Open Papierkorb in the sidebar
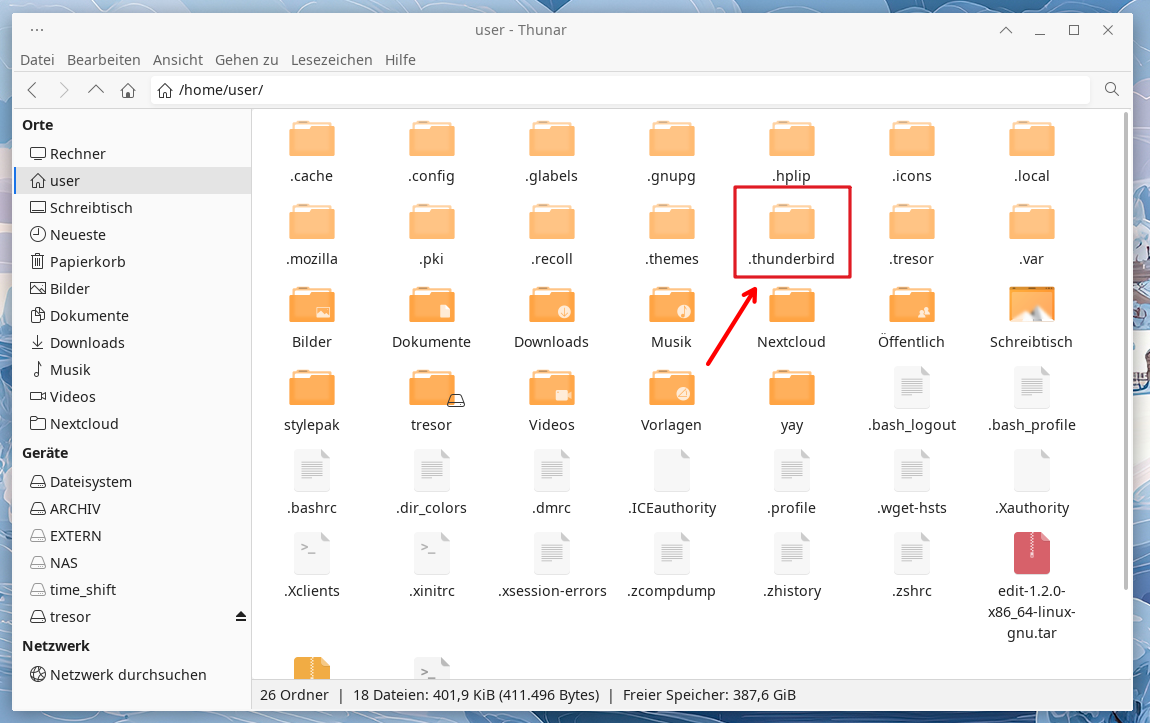 coord(87,262)
